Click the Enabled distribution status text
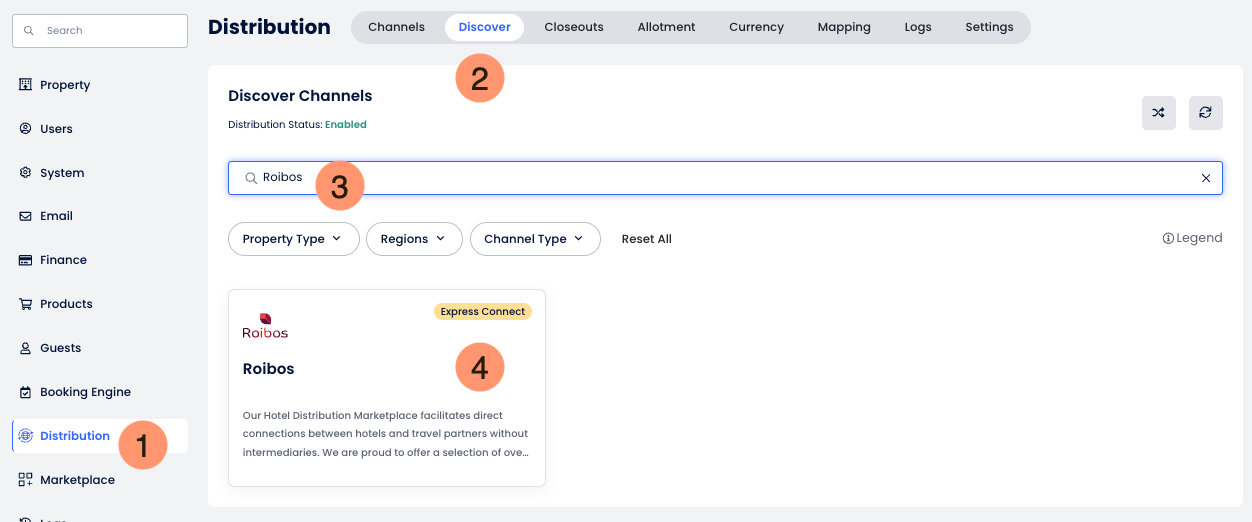Image resolution: width=1252 pixels, height=522 pixels. pyautogui.click(x=346, y=125)
